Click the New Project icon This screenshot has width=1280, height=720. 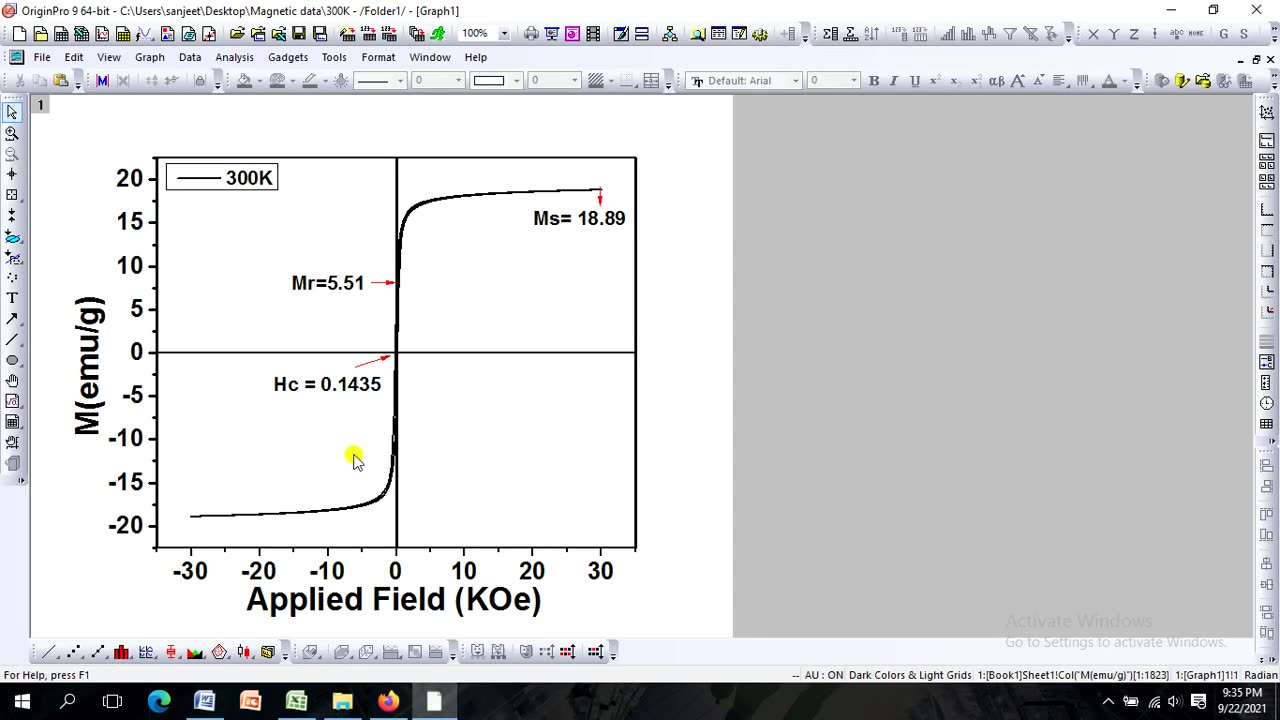[x=19, y=34]
